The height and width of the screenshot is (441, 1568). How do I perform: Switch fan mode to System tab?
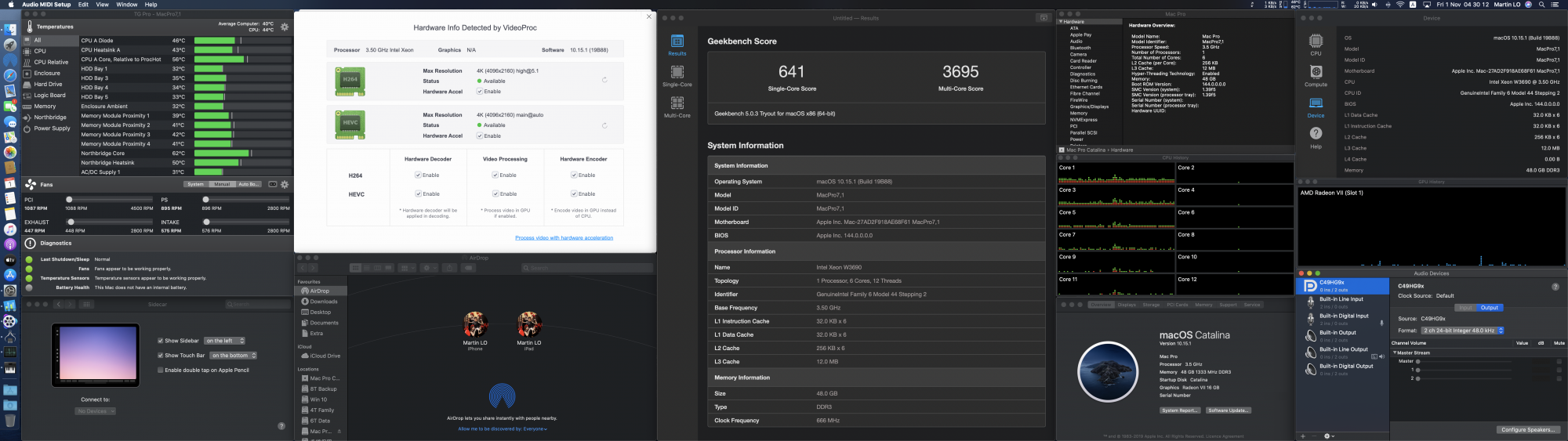(196, 184)
